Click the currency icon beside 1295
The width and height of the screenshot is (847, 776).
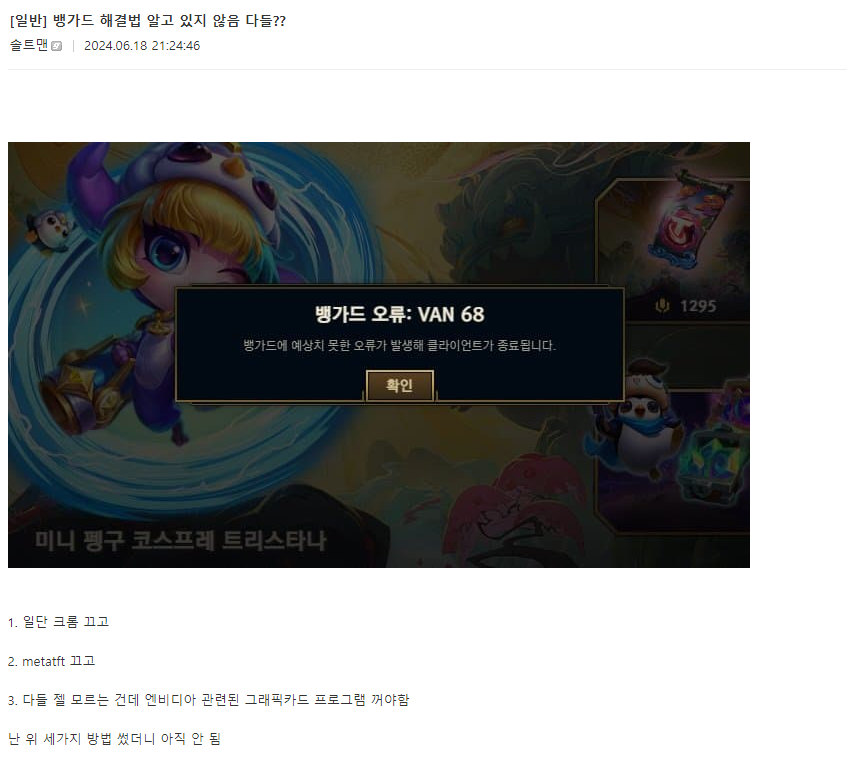coord(662,306)
